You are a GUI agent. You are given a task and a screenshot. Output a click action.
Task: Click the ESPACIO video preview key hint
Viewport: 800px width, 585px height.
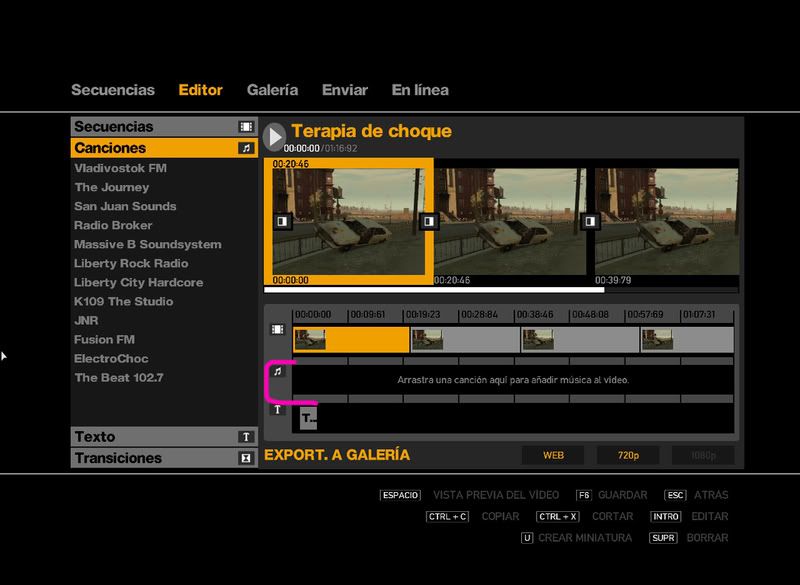(x=401, y=495)
